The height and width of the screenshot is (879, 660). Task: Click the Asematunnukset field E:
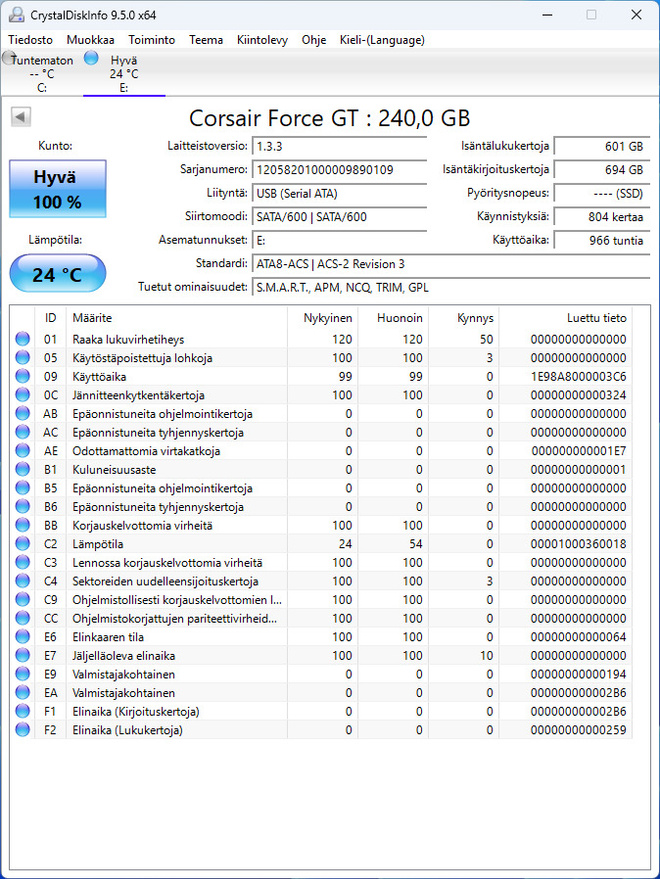pos(339,240)
